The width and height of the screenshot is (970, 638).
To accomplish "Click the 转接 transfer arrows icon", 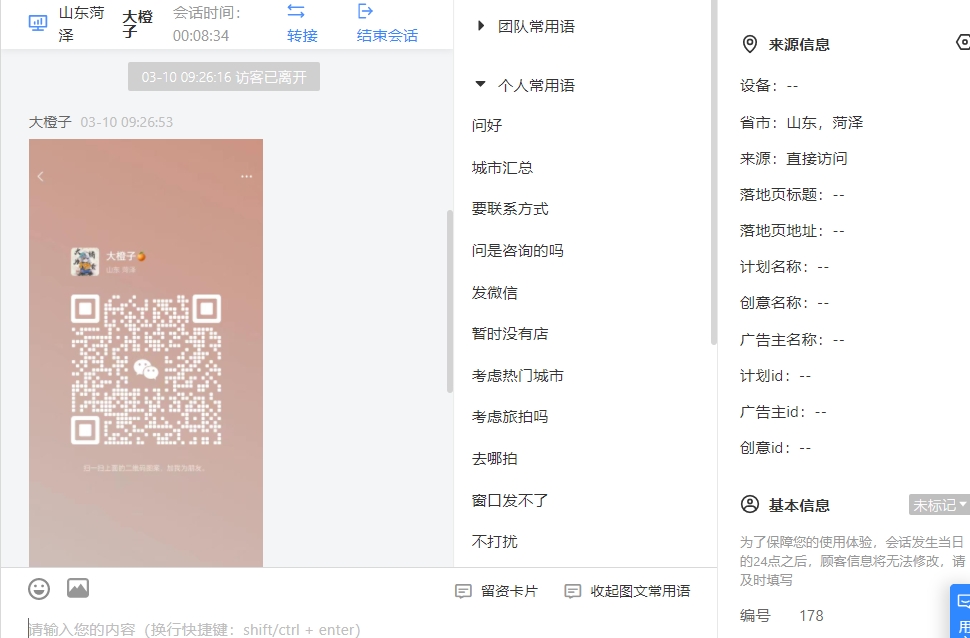I will point(296,11).
